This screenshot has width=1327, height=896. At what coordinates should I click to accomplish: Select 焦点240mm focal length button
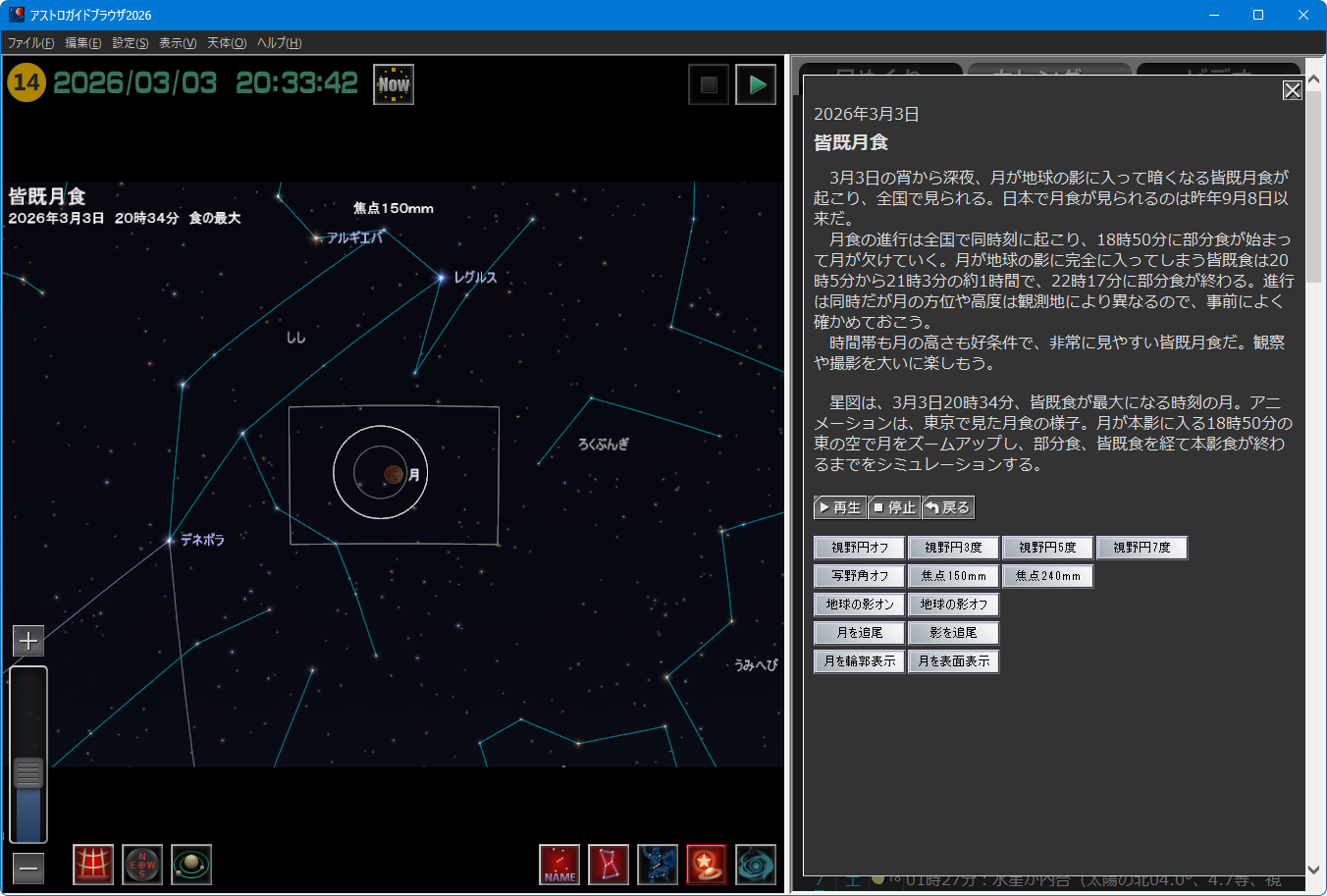[1047, 576]
